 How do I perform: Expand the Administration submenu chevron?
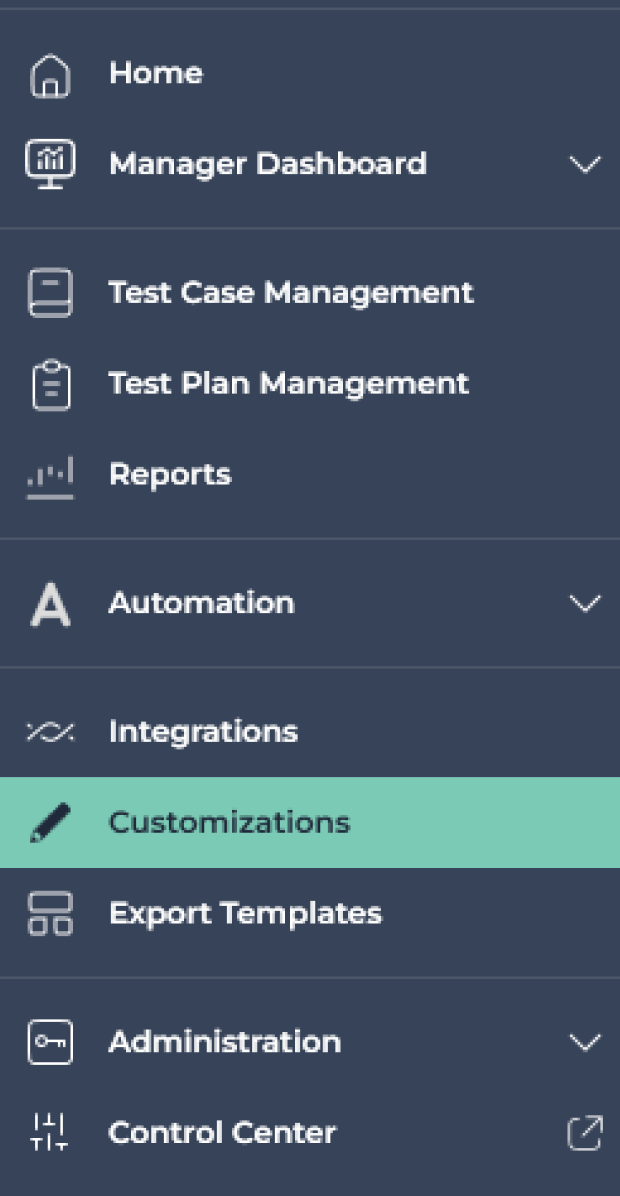[585, 1042]
